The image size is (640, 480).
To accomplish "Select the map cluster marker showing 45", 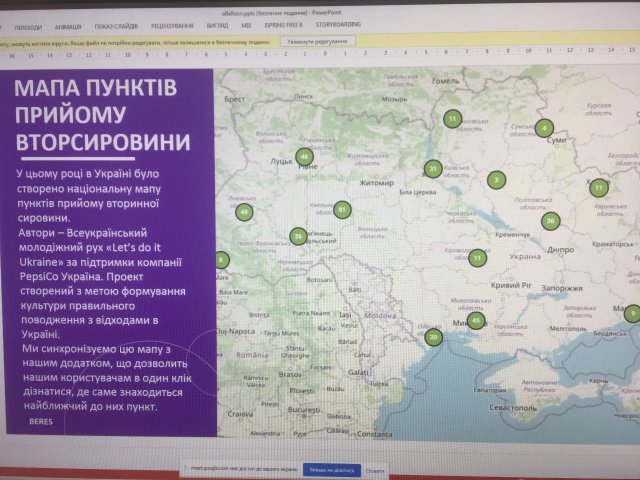I will (476, 321).
